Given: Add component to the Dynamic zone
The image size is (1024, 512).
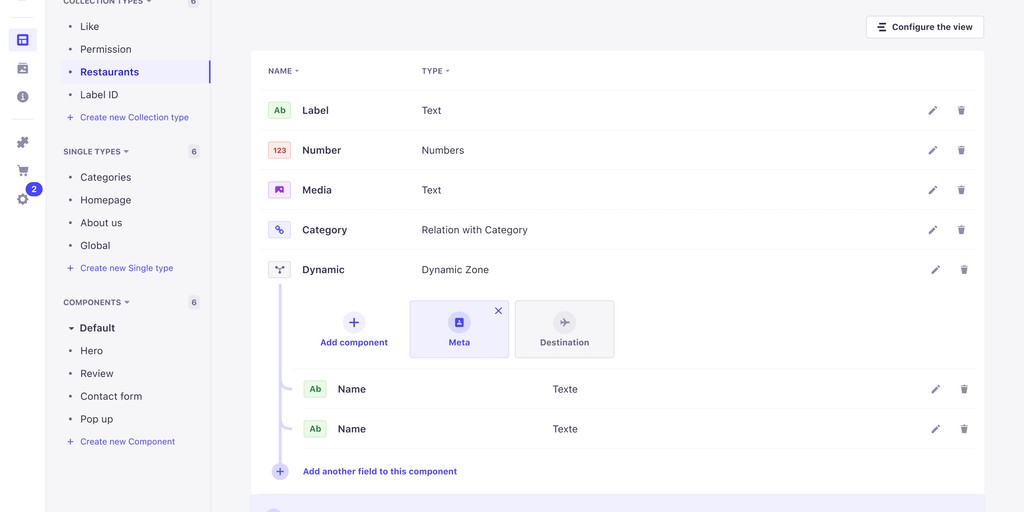Looking at the screenshot, I should [x=354, y=330].
